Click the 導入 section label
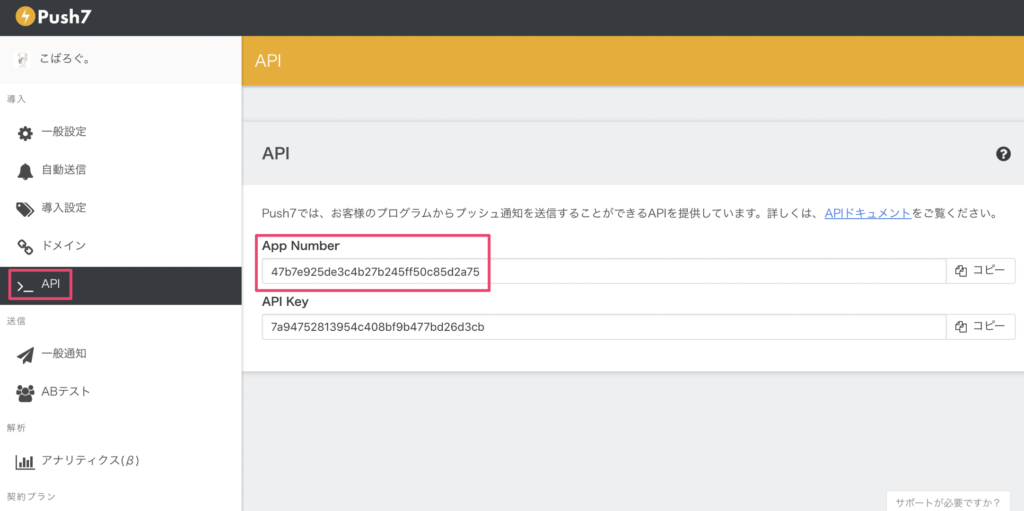Viewport: 1024px width, 511px height. (x=16, y=99)
